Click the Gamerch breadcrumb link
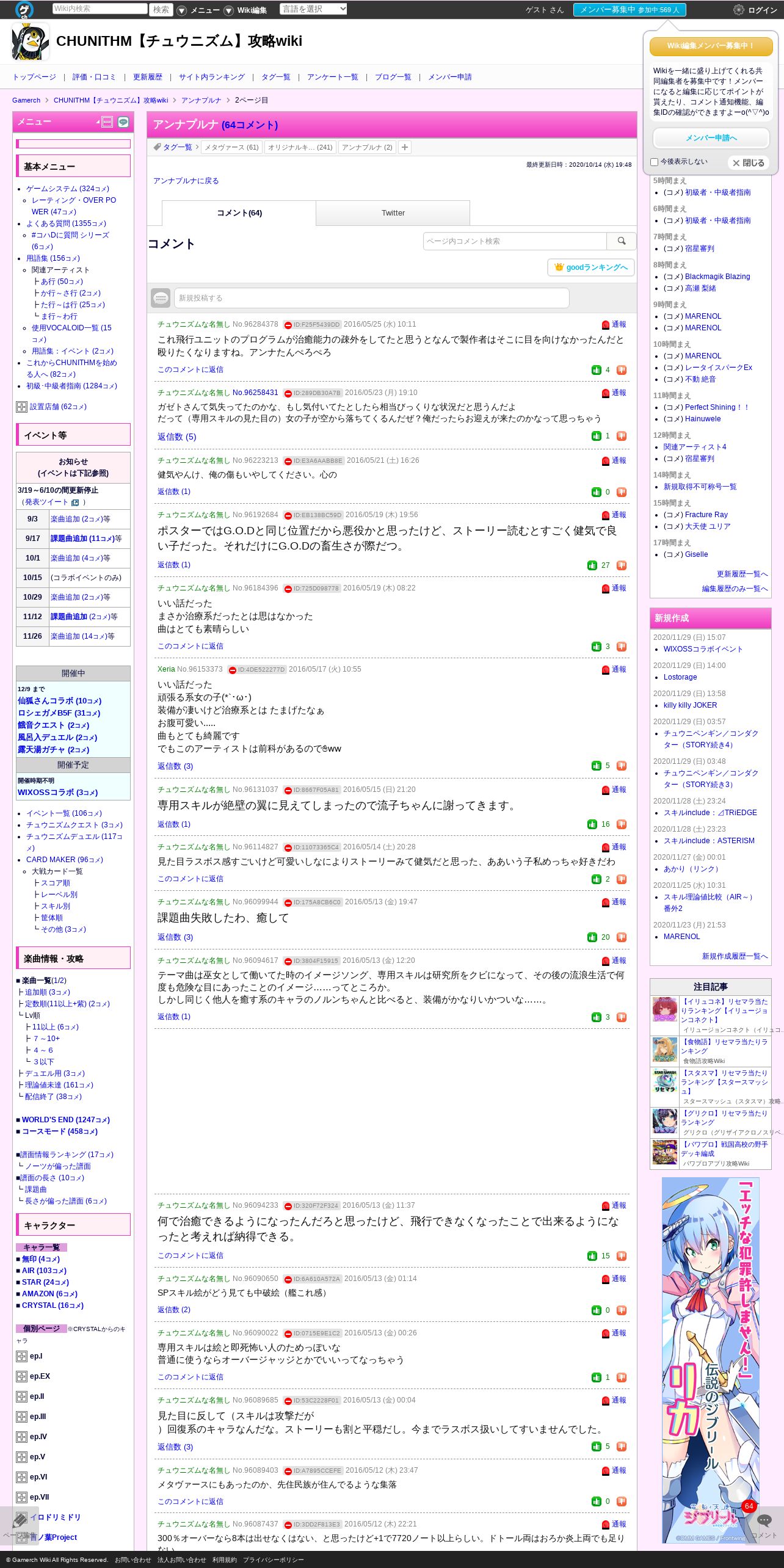 pos(26,100)
